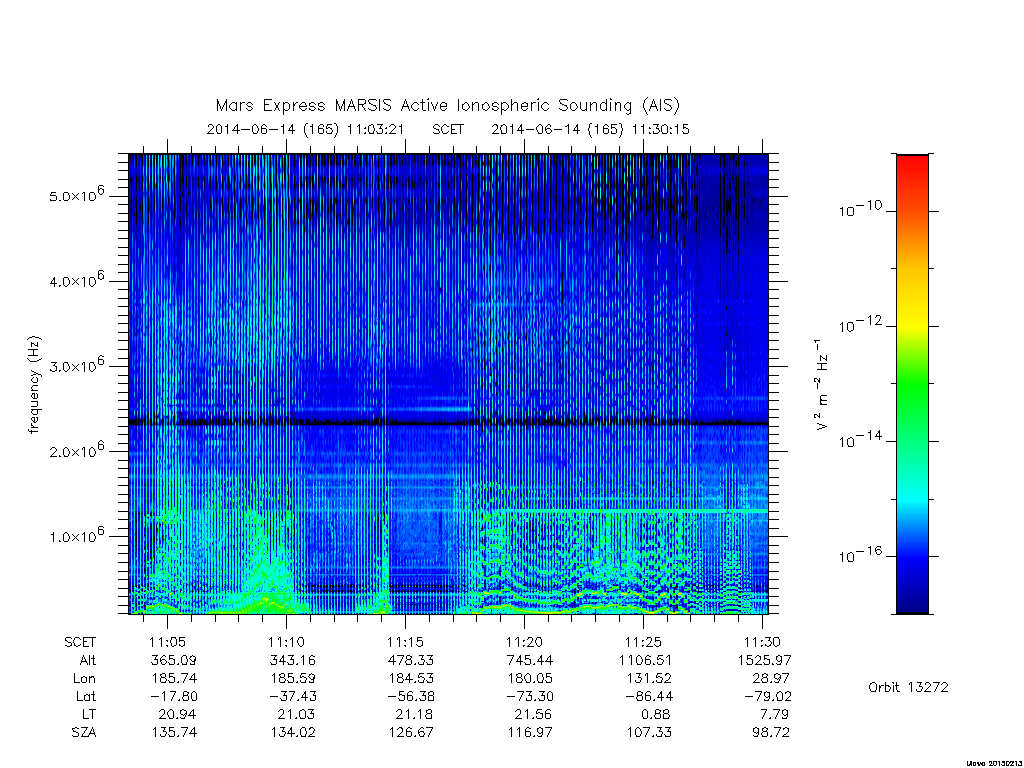Click the end timestamp 11:30:15 in subtitle
1024x768 pixels.
click(x=660, y=129)
